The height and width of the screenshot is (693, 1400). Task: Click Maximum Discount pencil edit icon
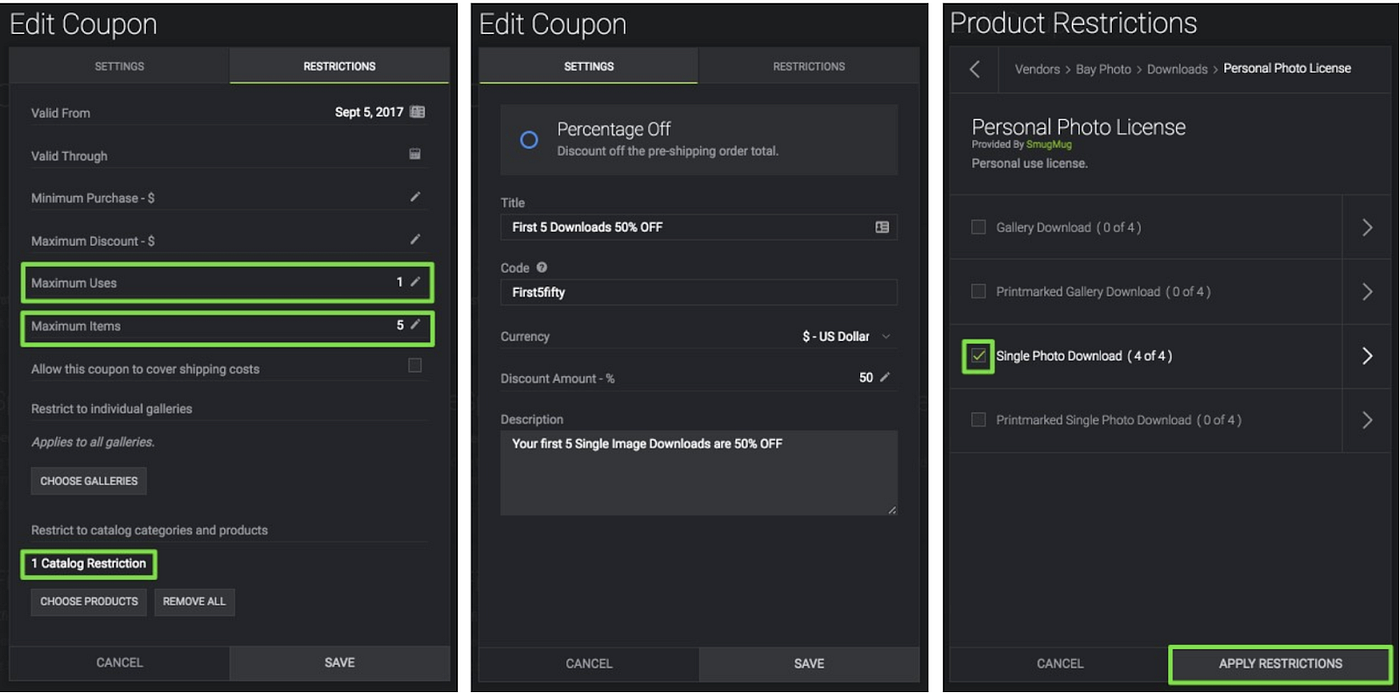pos(415,240)
